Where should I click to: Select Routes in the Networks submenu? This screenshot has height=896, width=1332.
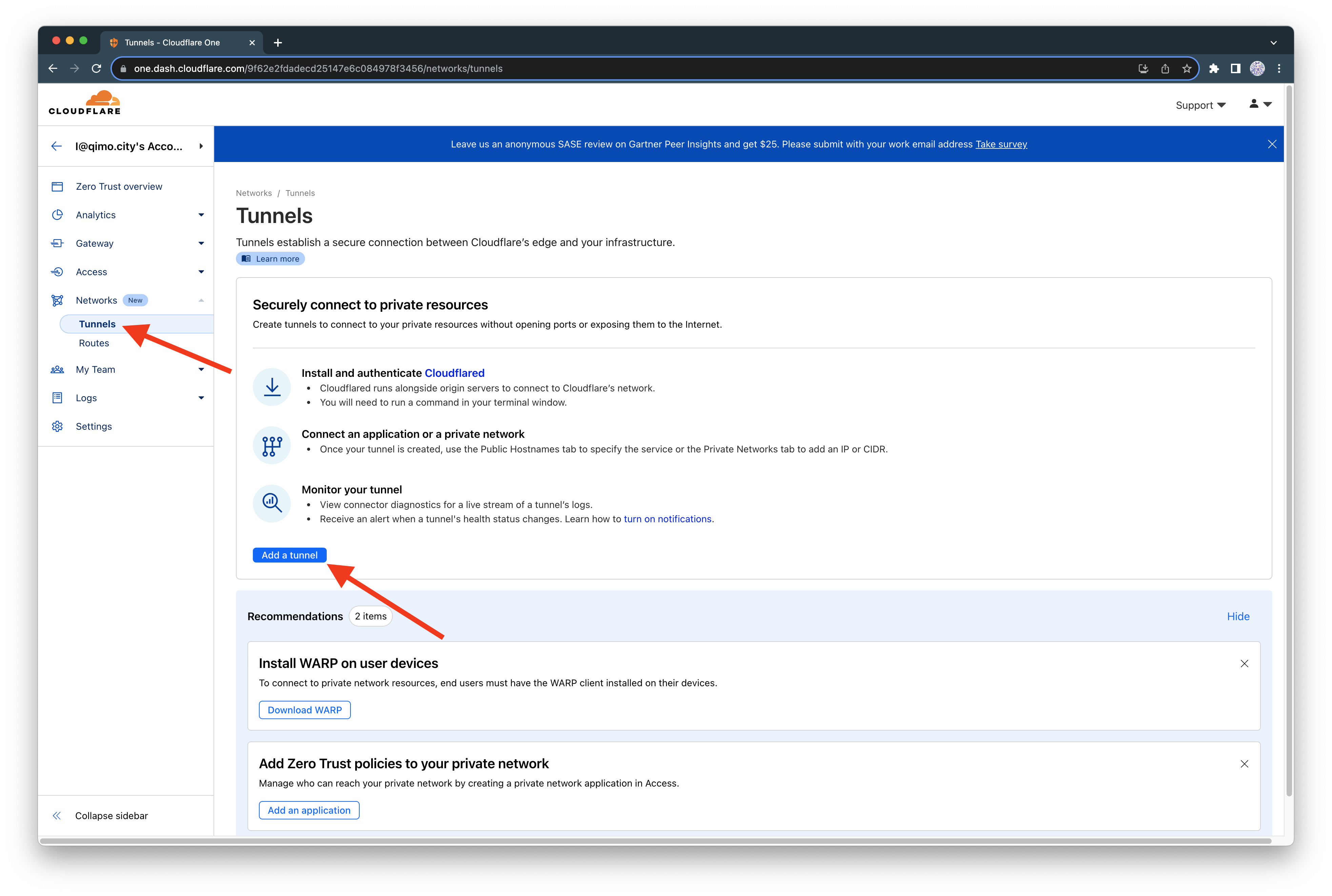pos(94,343)
